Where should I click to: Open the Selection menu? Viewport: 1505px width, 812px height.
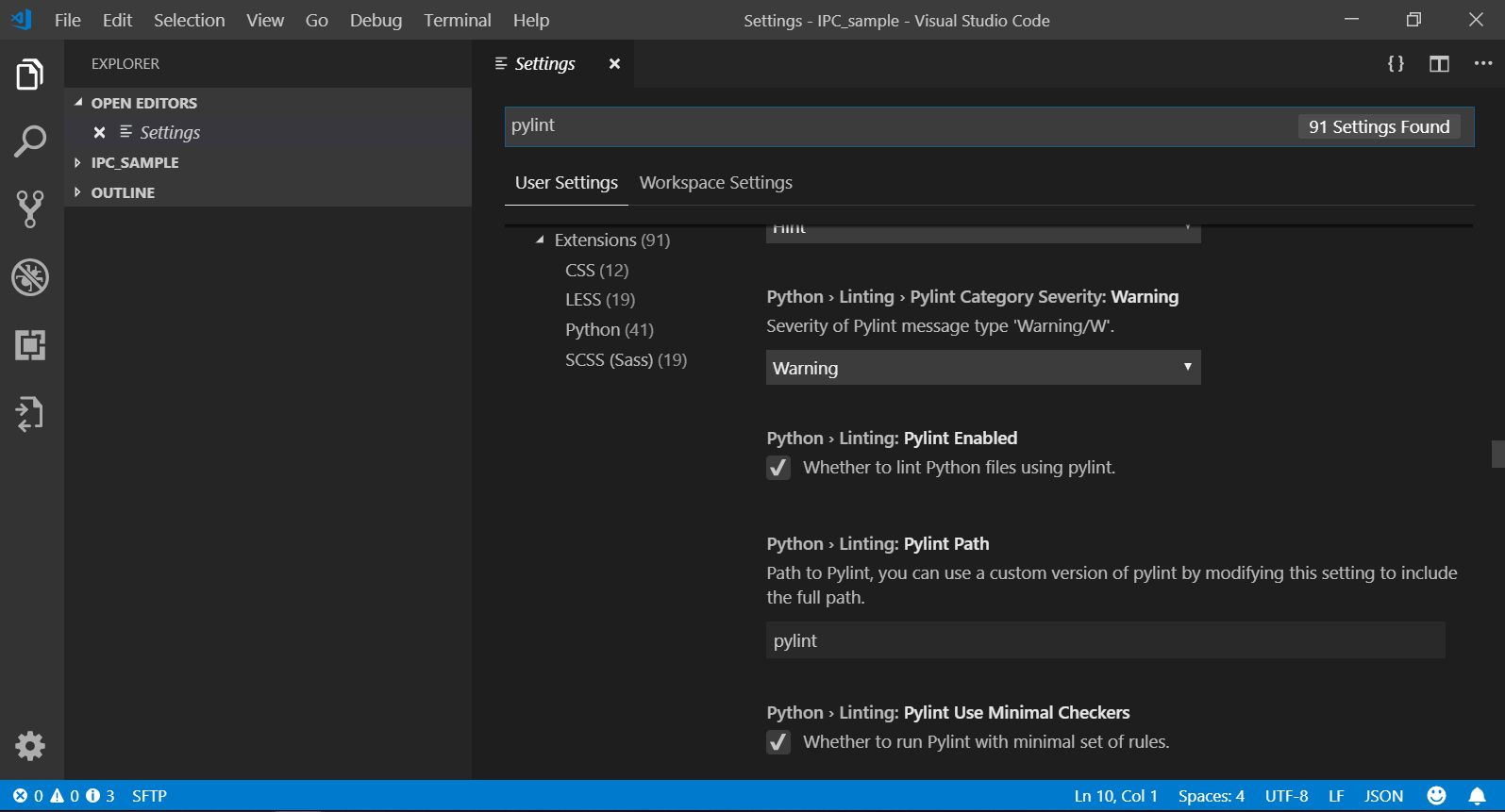click(190, 20)
